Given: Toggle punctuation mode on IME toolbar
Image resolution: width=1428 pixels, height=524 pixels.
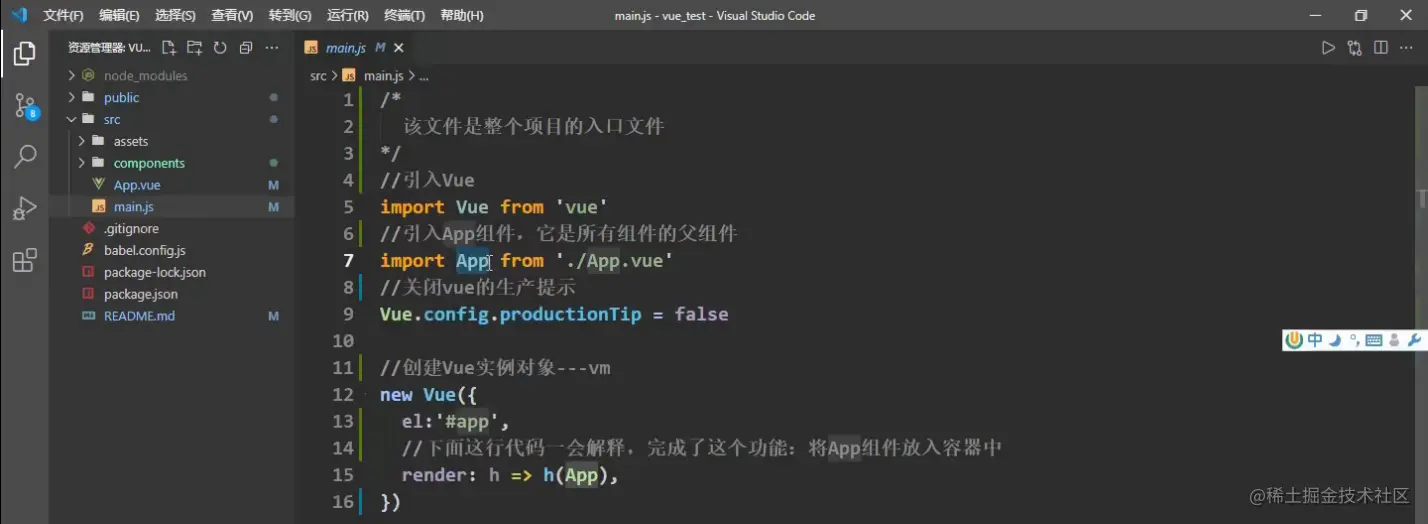Looking at the screenshot, I should point(1354,340).
